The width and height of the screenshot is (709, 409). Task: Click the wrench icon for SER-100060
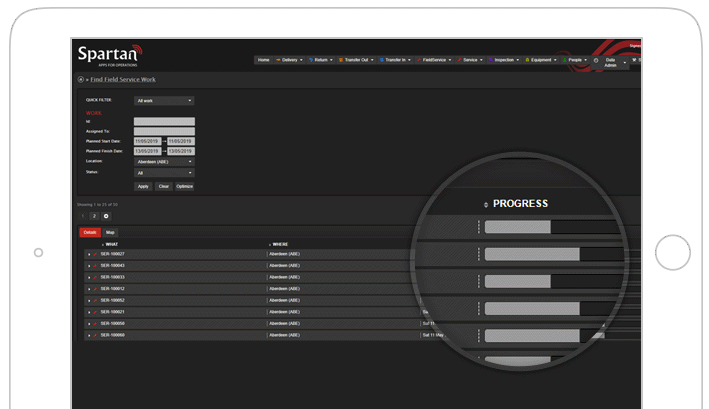pyautogui.click(x=95, y=336)
